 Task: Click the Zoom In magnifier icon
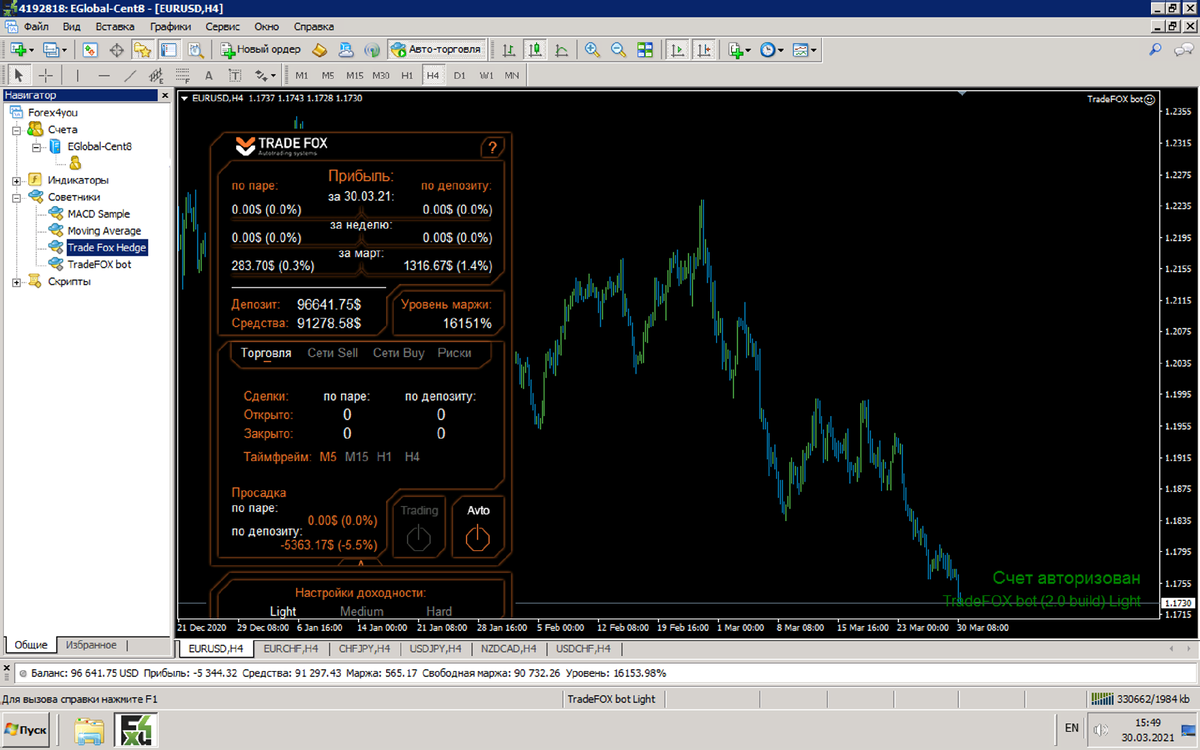click(593, 49)
